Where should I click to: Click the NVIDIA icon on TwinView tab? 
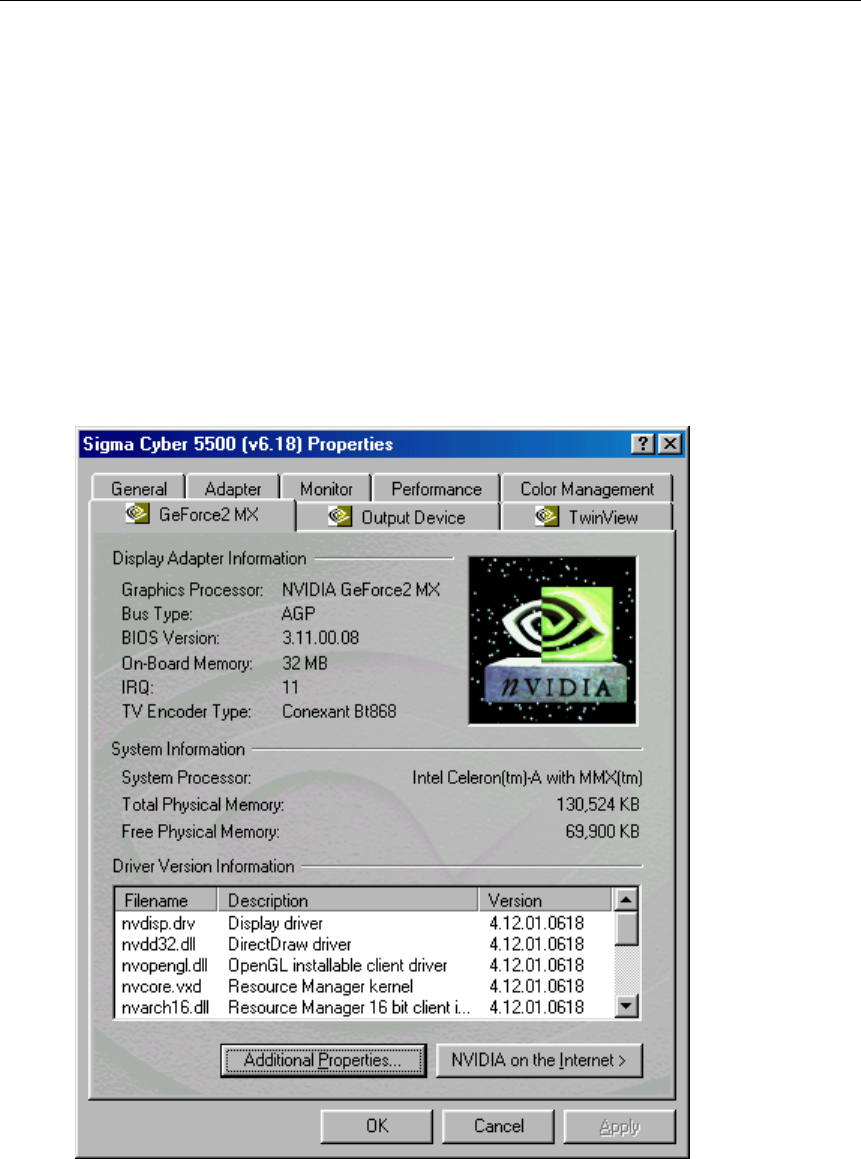coord(546,516)
